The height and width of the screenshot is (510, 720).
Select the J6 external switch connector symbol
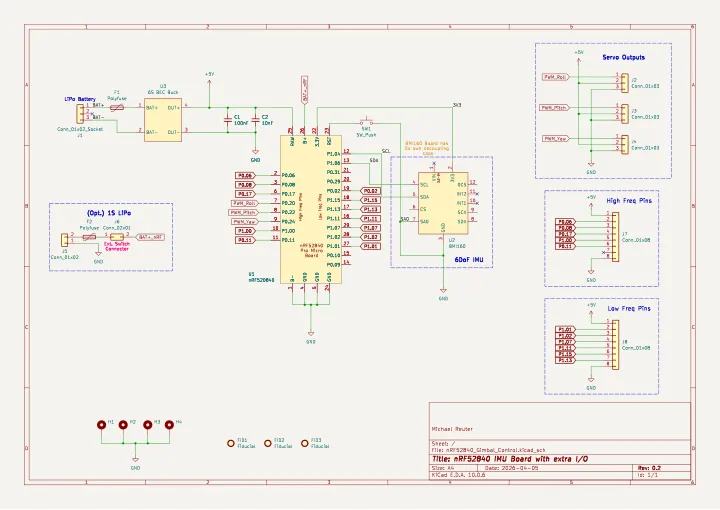[x=117, y=237]
